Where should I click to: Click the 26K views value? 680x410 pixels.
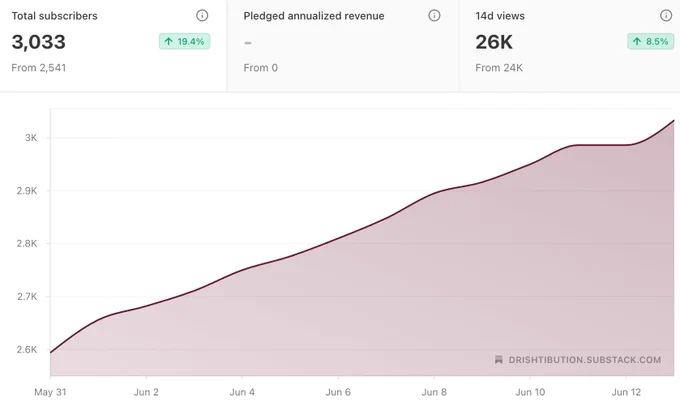click(x=494, y=42)
